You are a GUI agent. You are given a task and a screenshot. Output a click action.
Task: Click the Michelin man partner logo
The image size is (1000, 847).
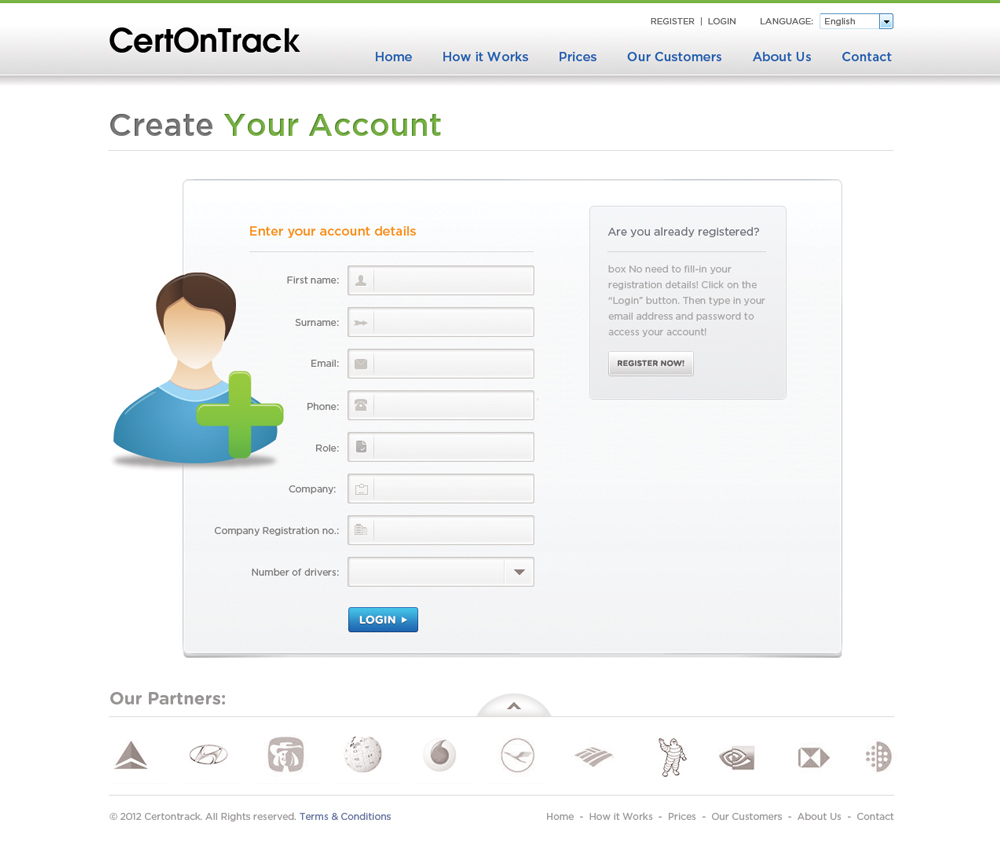(x=672, y=756)
